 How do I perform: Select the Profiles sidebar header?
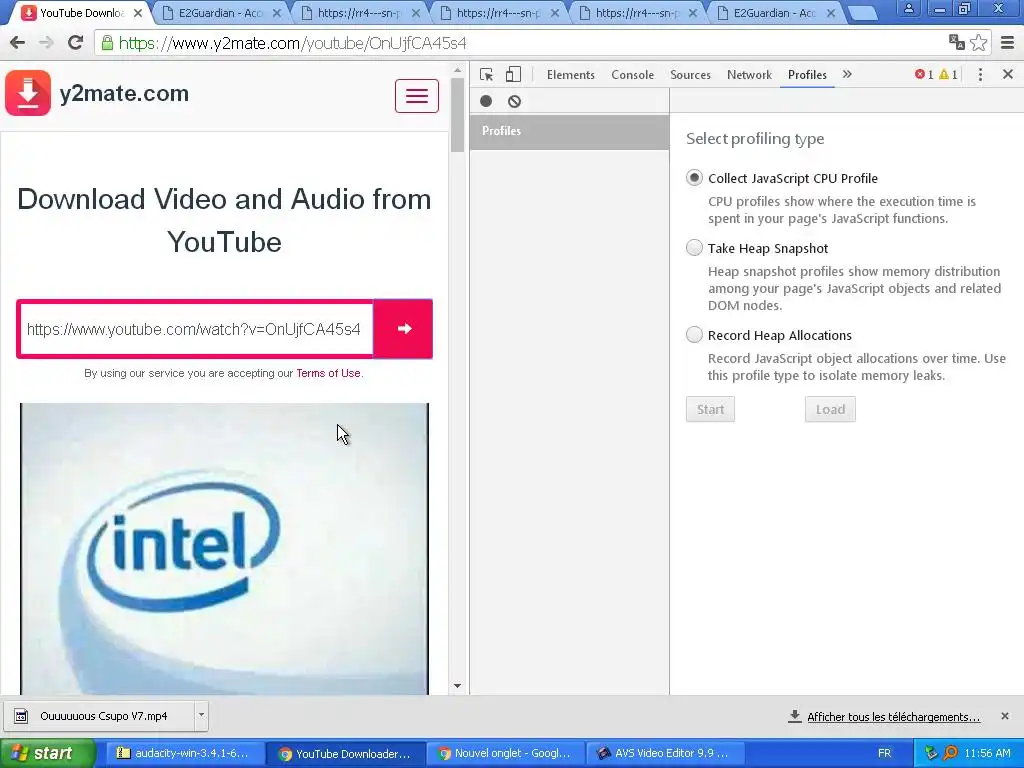coord(569,131)
